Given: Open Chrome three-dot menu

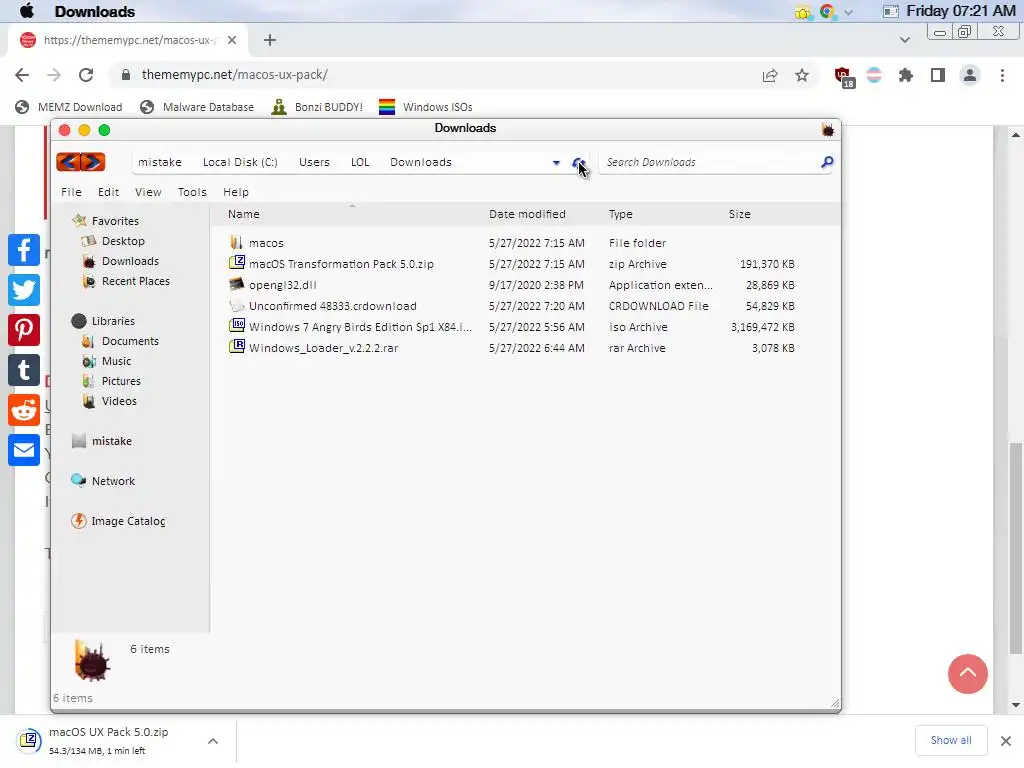Looking at the screenshot, I should point(1002,75).
